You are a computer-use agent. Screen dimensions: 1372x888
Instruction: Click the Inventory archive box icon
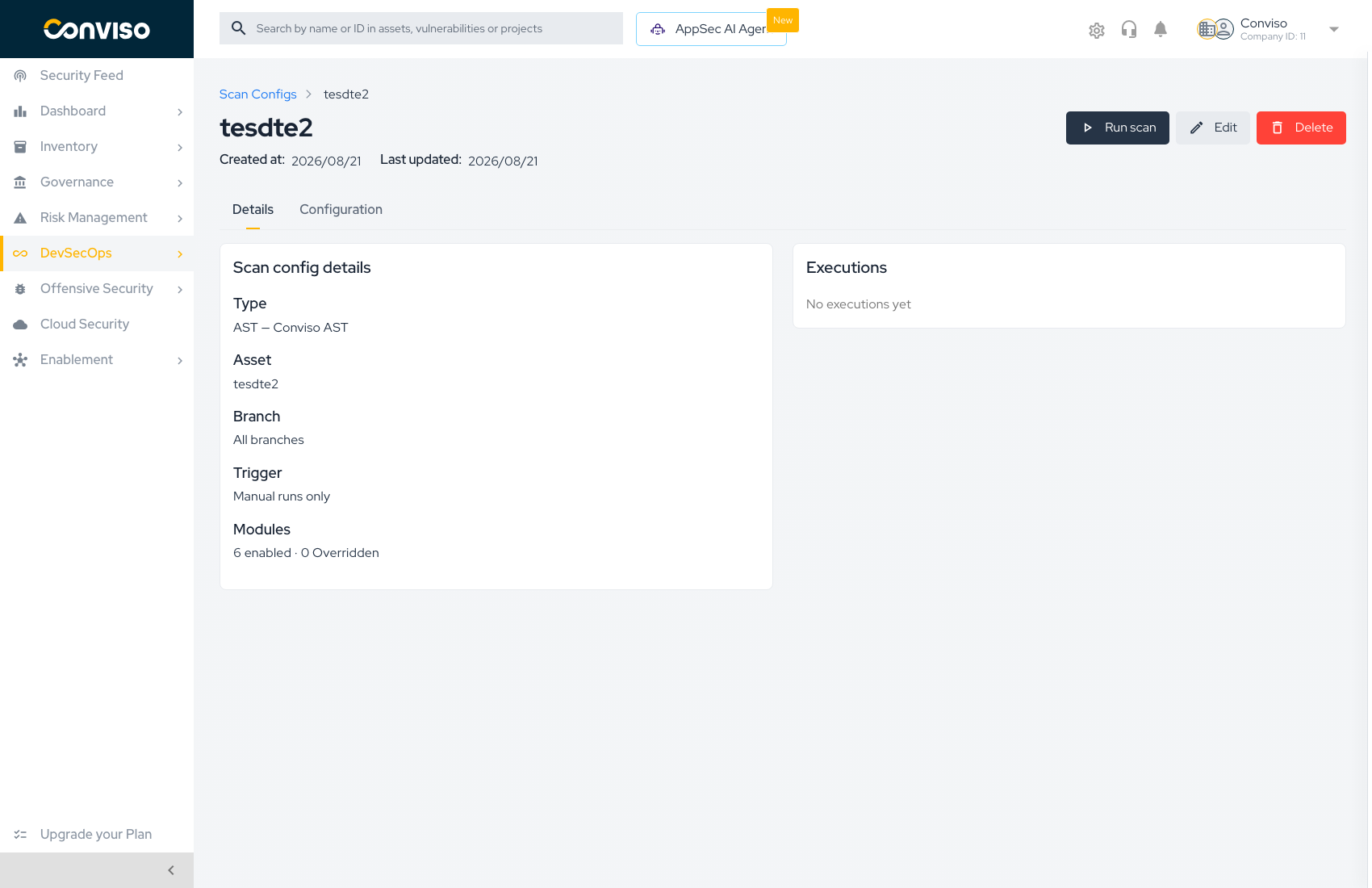20,146
